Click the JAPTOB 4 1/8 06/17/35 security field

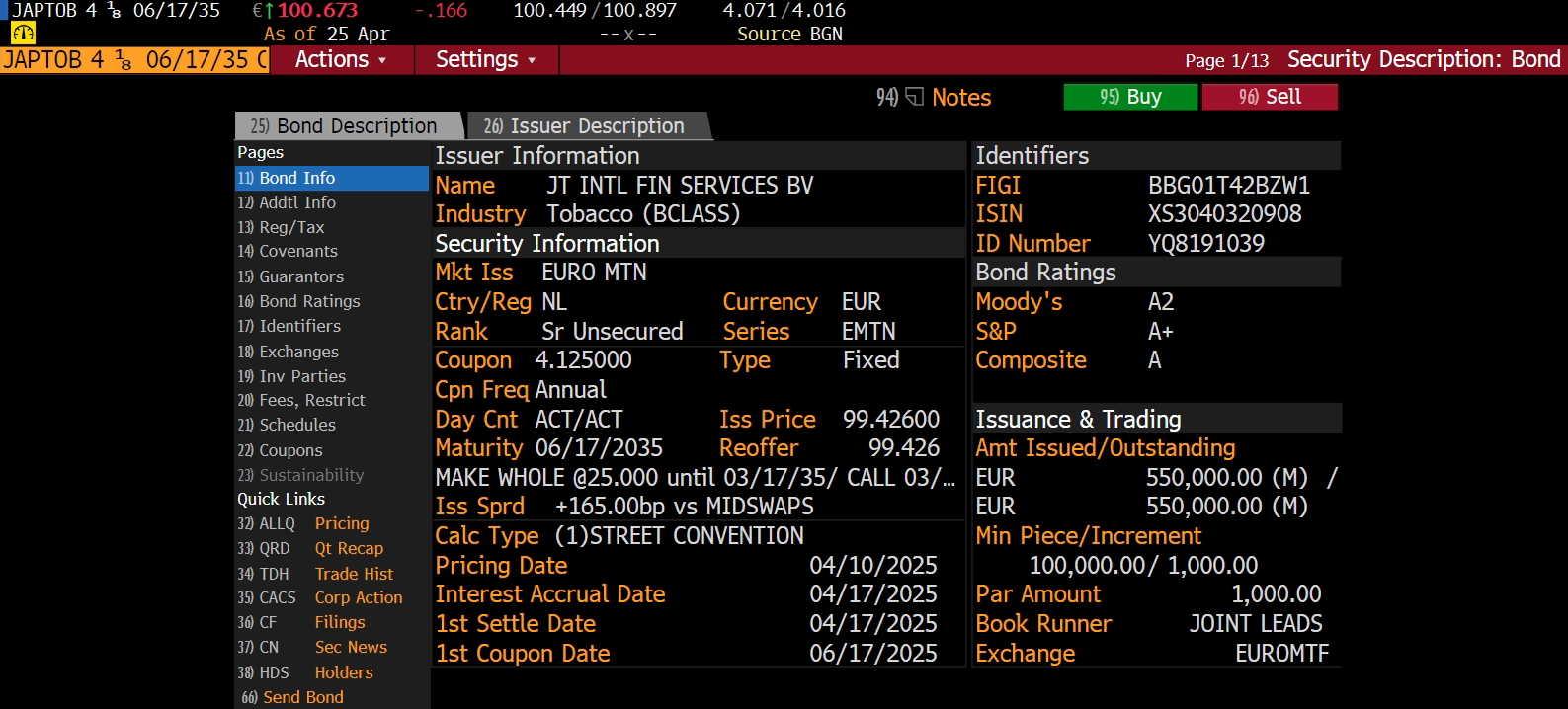[135, 60]
